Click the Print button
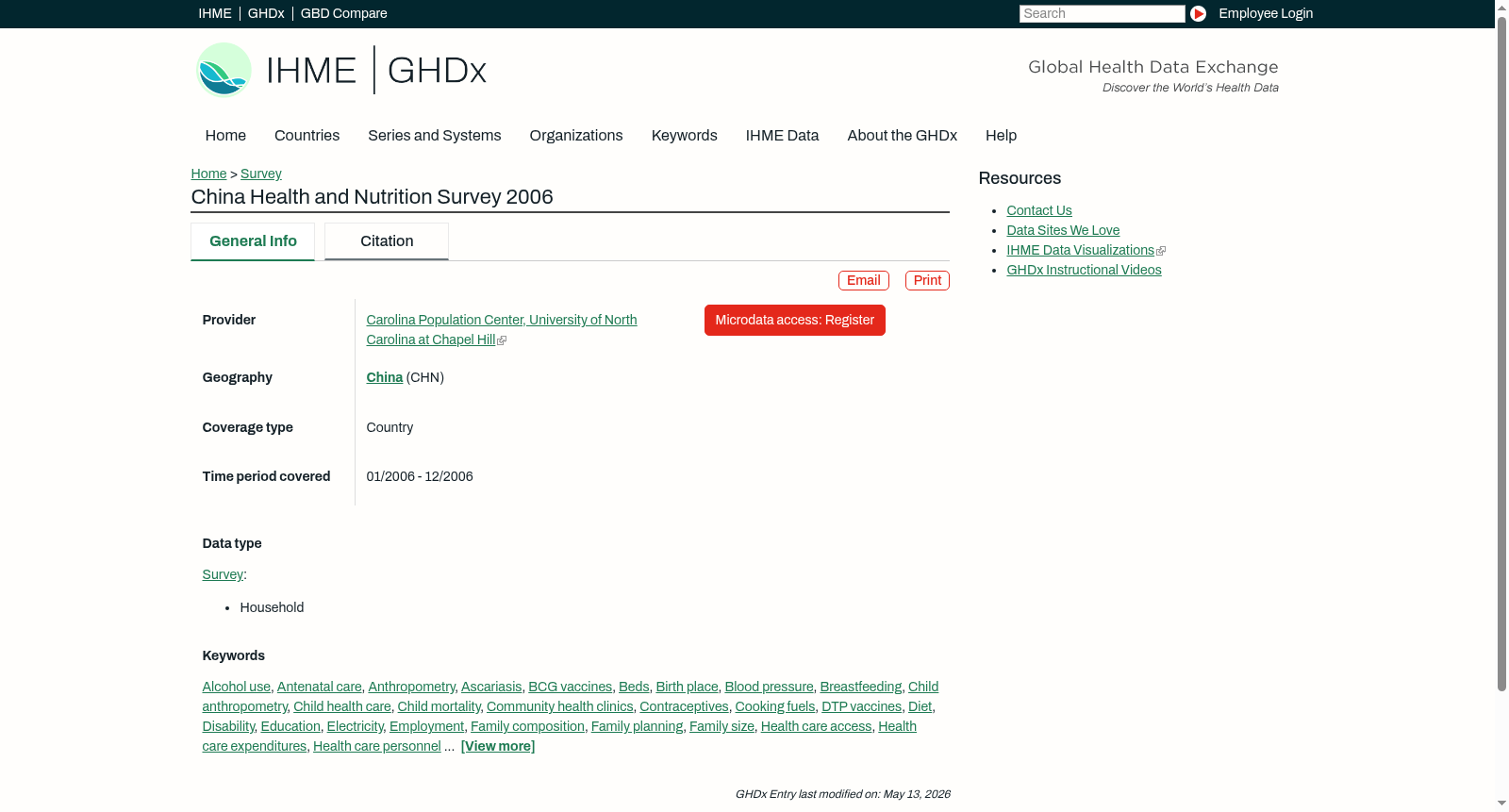Viewport: 1509px width, 812px height. coord(927,280)
